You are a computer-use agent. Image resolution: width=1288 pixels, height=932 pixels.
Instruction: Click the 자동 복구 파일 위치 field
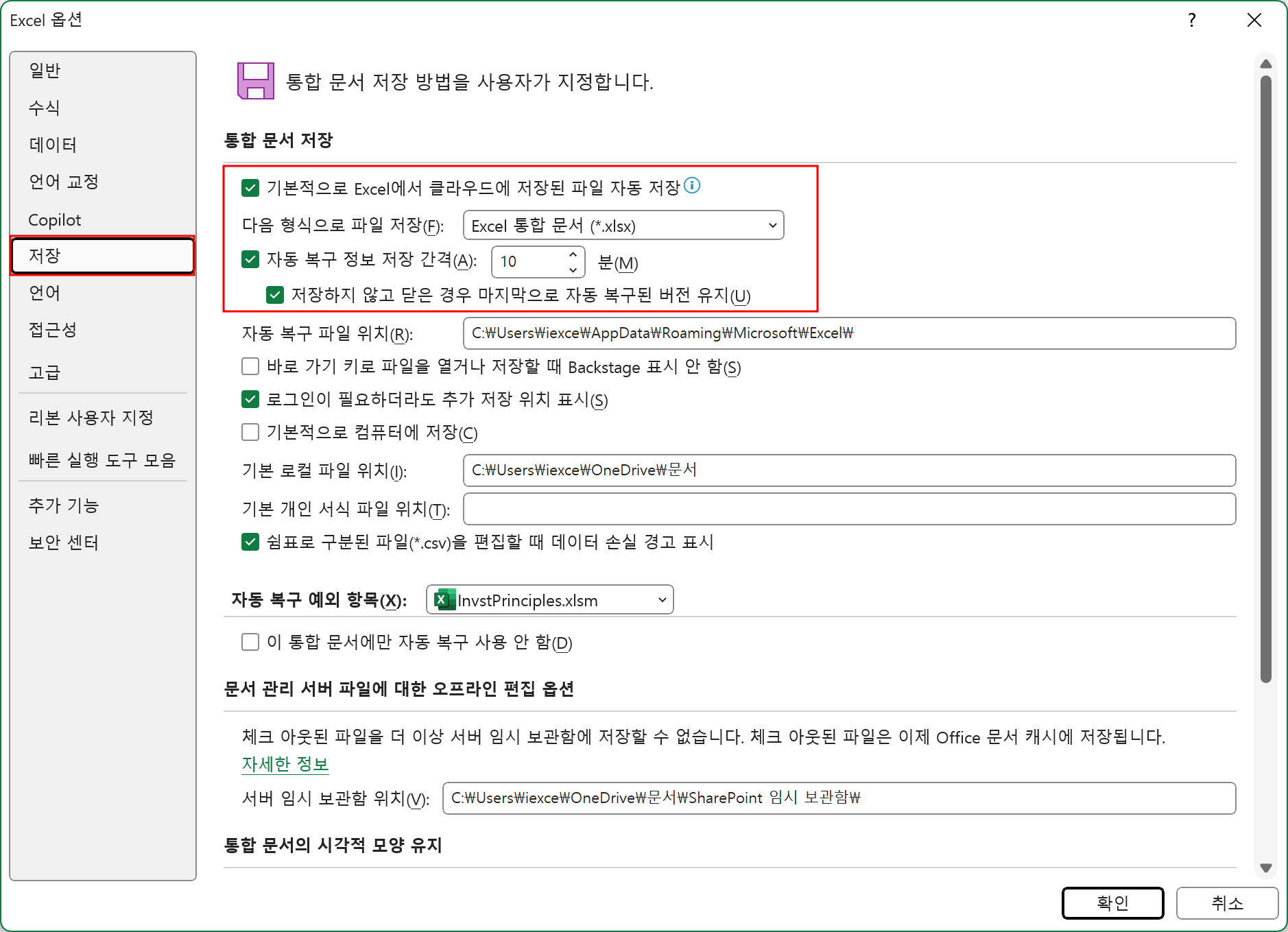click(x=849, y=333)
